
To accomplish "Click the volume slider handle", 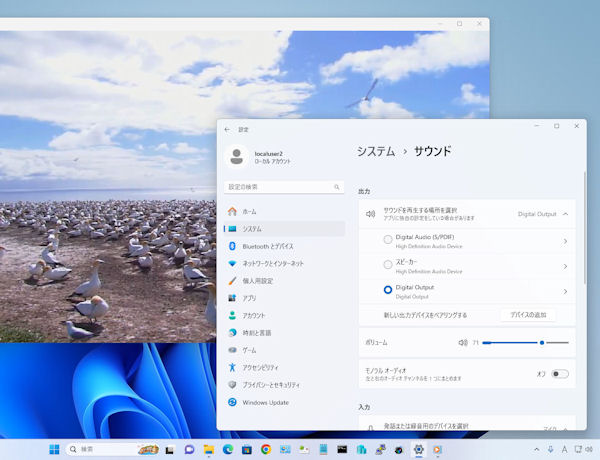I will (542, 343).
